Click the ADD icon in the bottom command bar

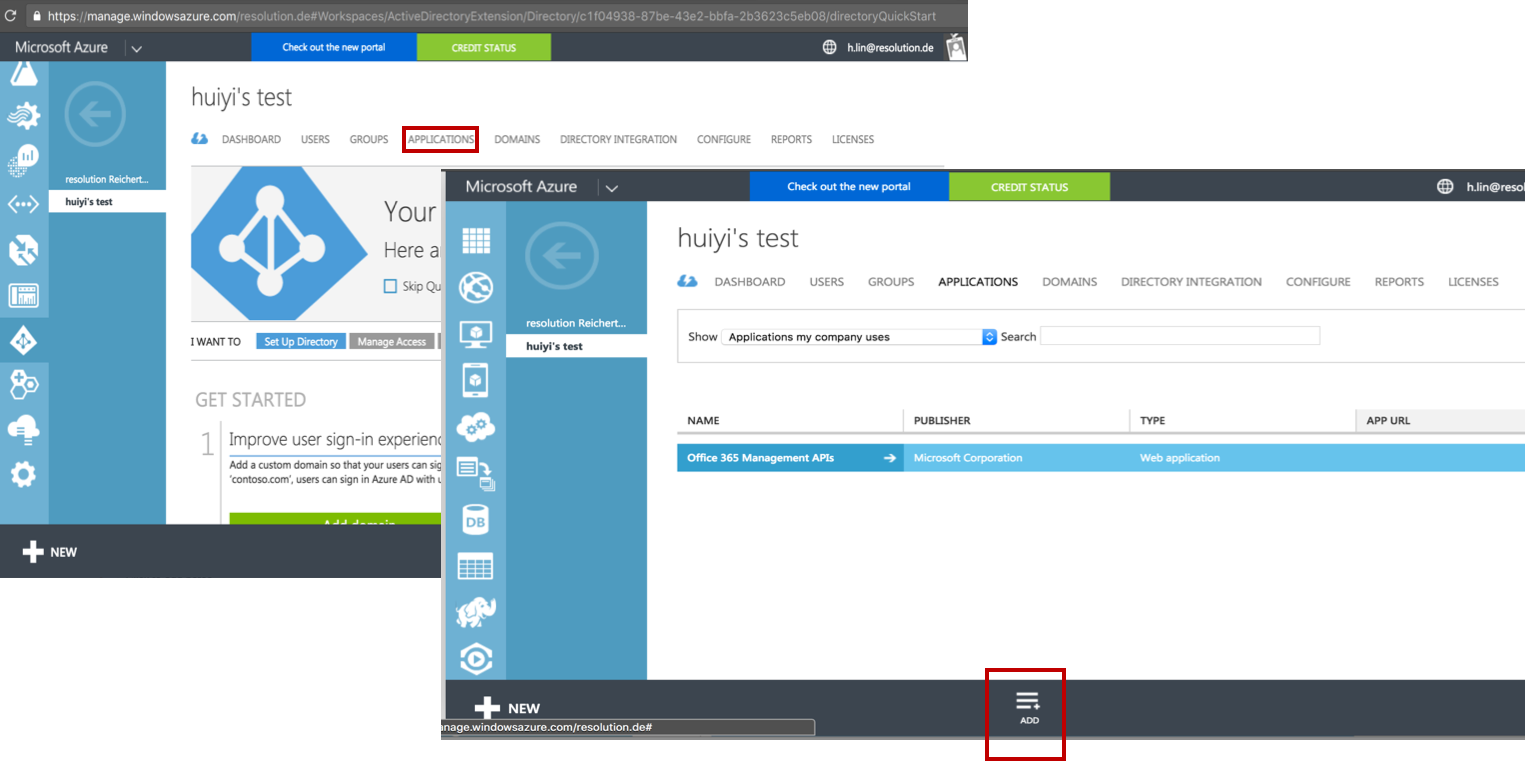pos(1028,707)
